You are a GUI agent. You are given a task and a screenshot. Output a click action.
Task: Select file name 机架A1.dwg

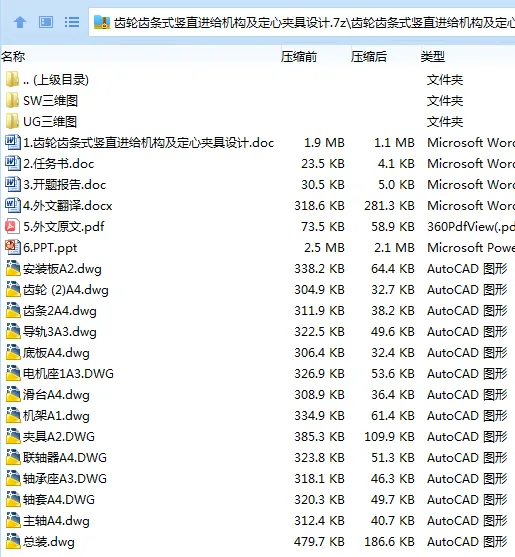pos(56,416)
